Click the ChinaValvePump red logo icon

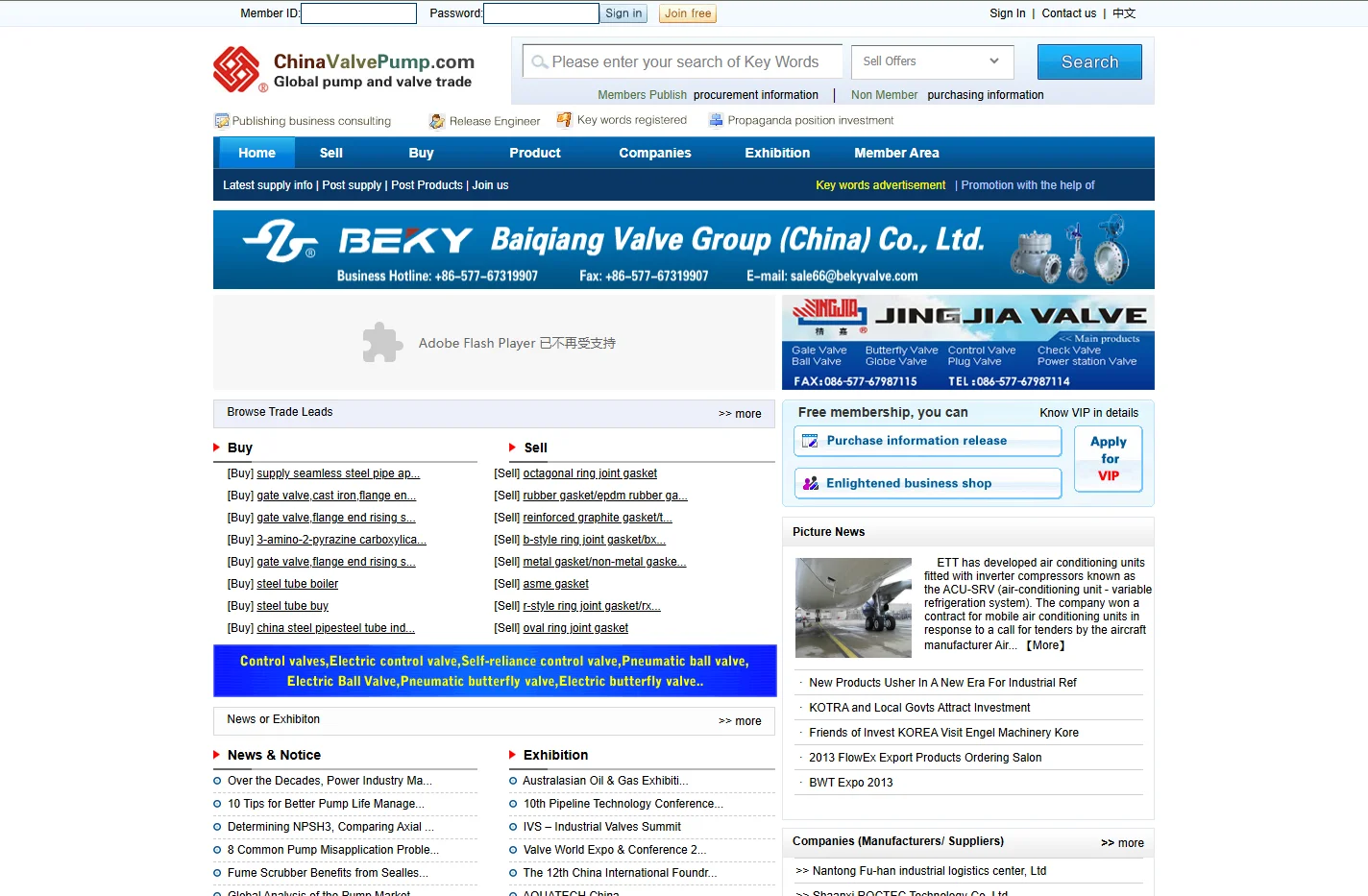click(x=236, y=69)
